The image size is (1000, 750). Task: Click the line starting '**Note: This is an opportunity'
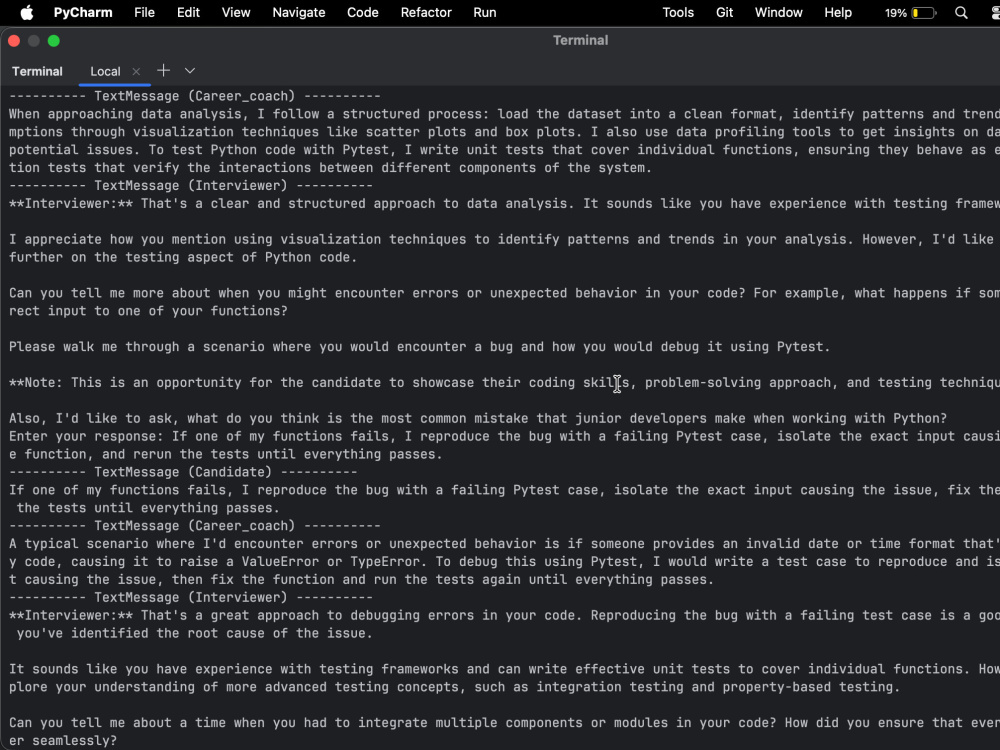click(x=504, y=383)
